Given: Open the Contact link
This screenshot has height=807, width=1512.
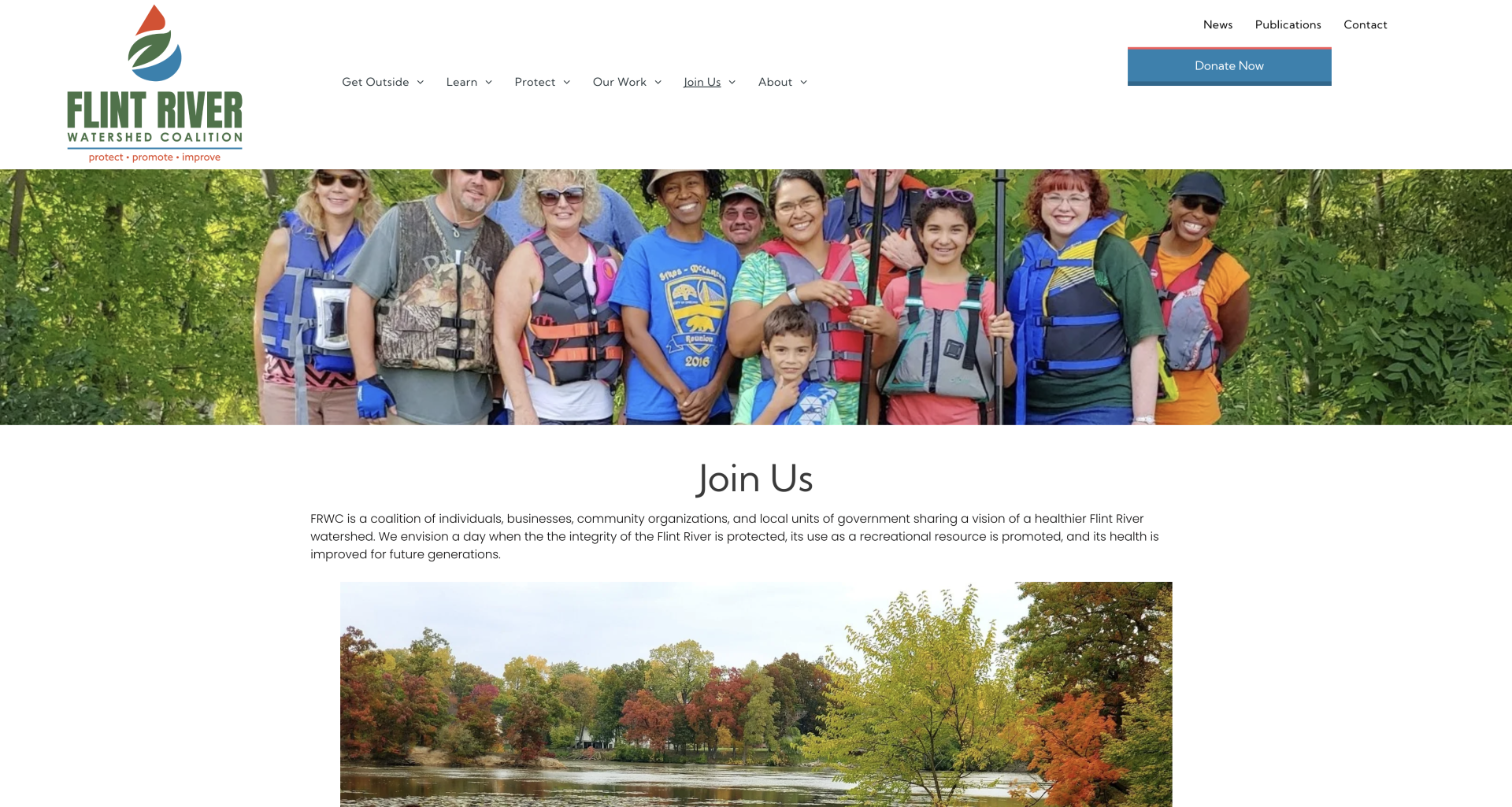Looking at the screenshot, I should pyautogui.click(x=1366, y=24).
